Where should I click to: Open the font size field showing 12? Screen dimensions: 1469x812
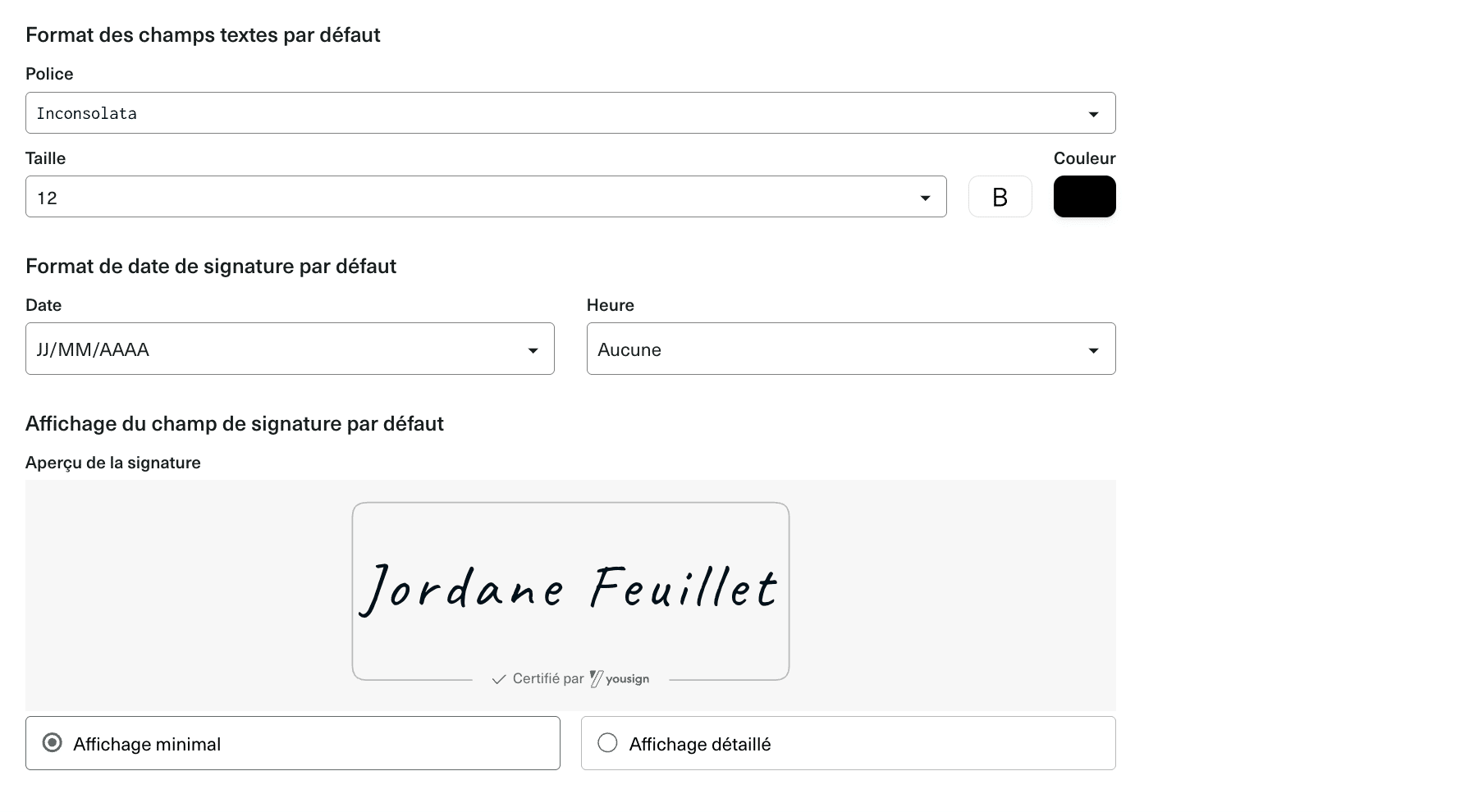click(x=476, y=197)
